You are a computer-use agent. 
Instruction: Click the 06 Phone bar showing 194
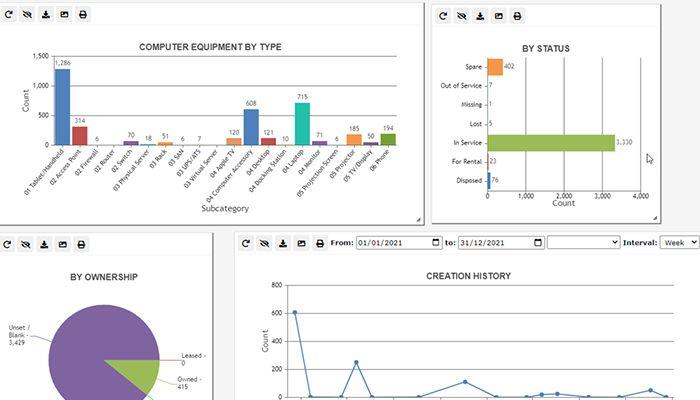388,139
